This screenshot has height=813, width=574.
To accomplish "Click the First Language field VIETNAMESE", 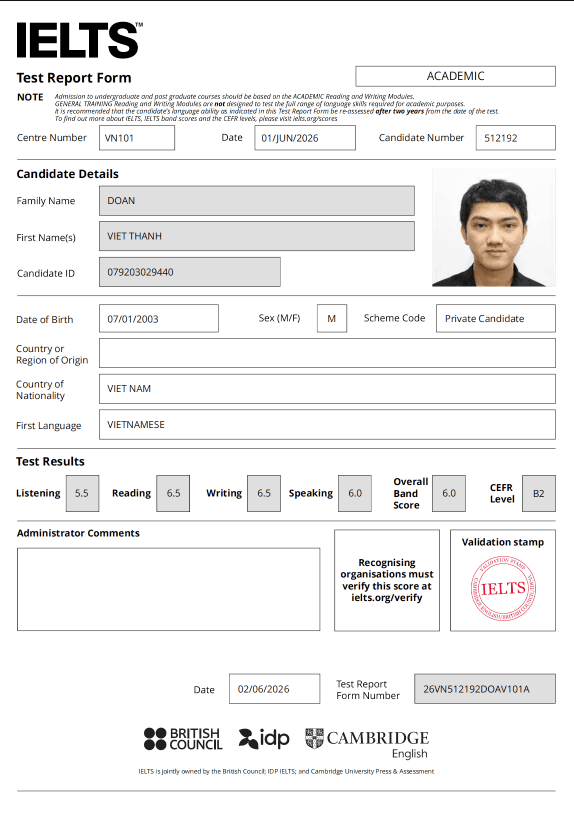I will click(327, 425).
